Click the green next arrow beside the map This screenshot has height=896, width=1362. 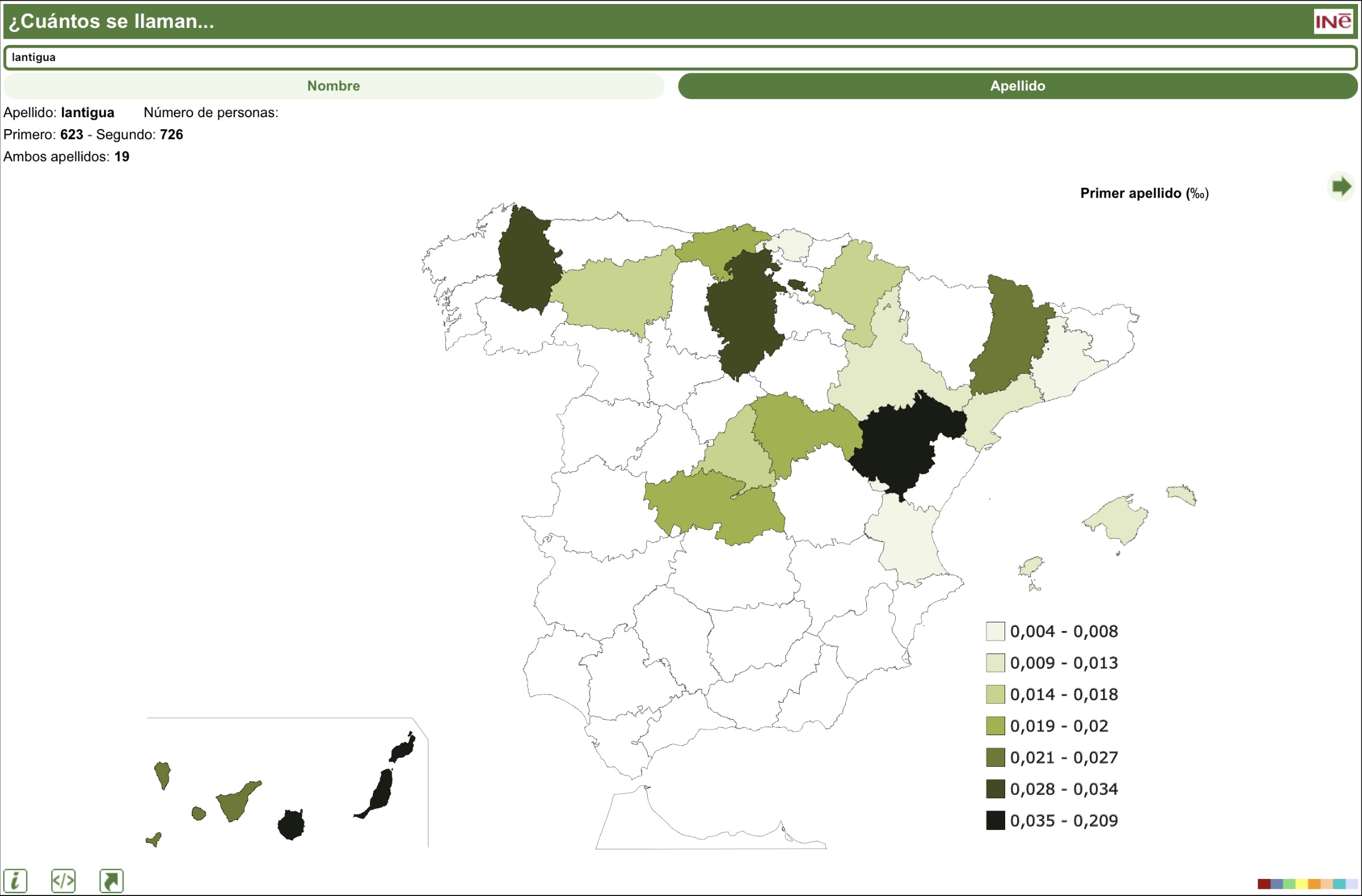point(1341,186)
